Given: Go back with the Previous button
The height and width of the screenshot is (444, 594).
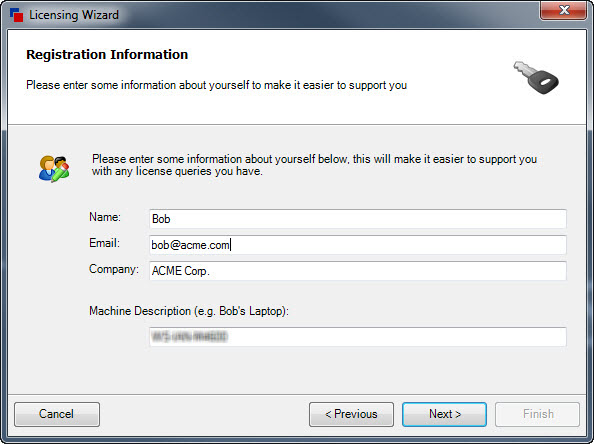Looking at the screenshot, I should coord(351,414).
